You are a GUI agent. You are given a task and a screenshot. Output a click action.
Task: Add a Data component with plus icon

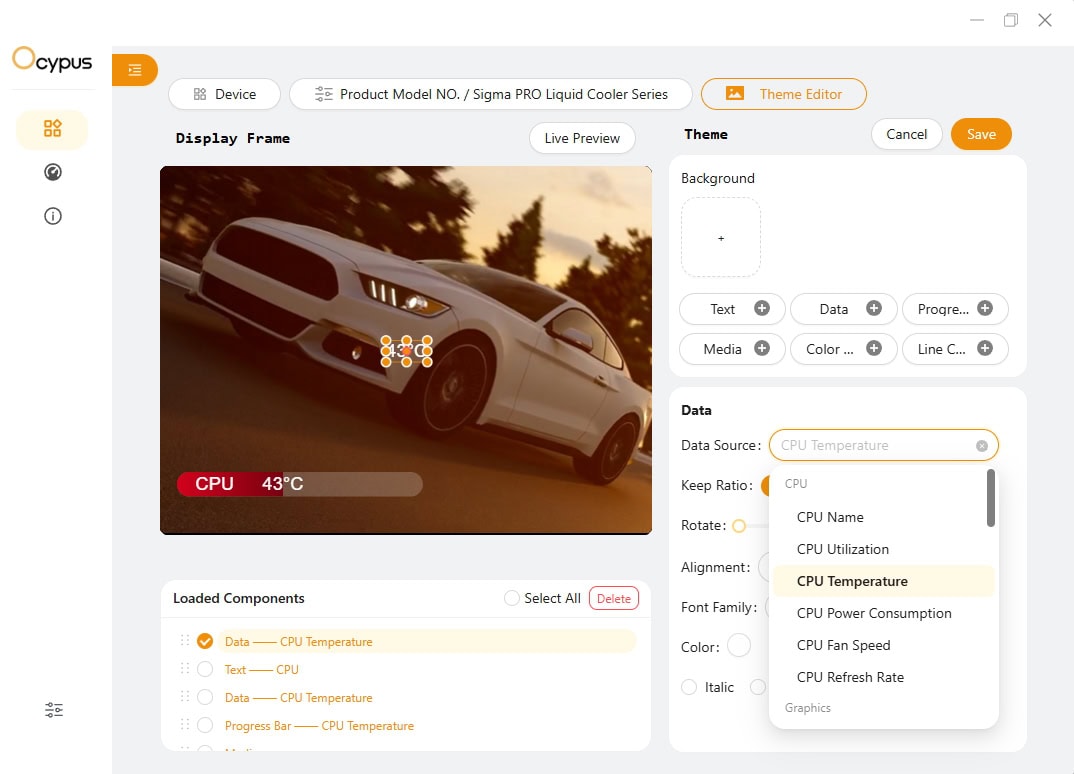[x=873, y=308]
